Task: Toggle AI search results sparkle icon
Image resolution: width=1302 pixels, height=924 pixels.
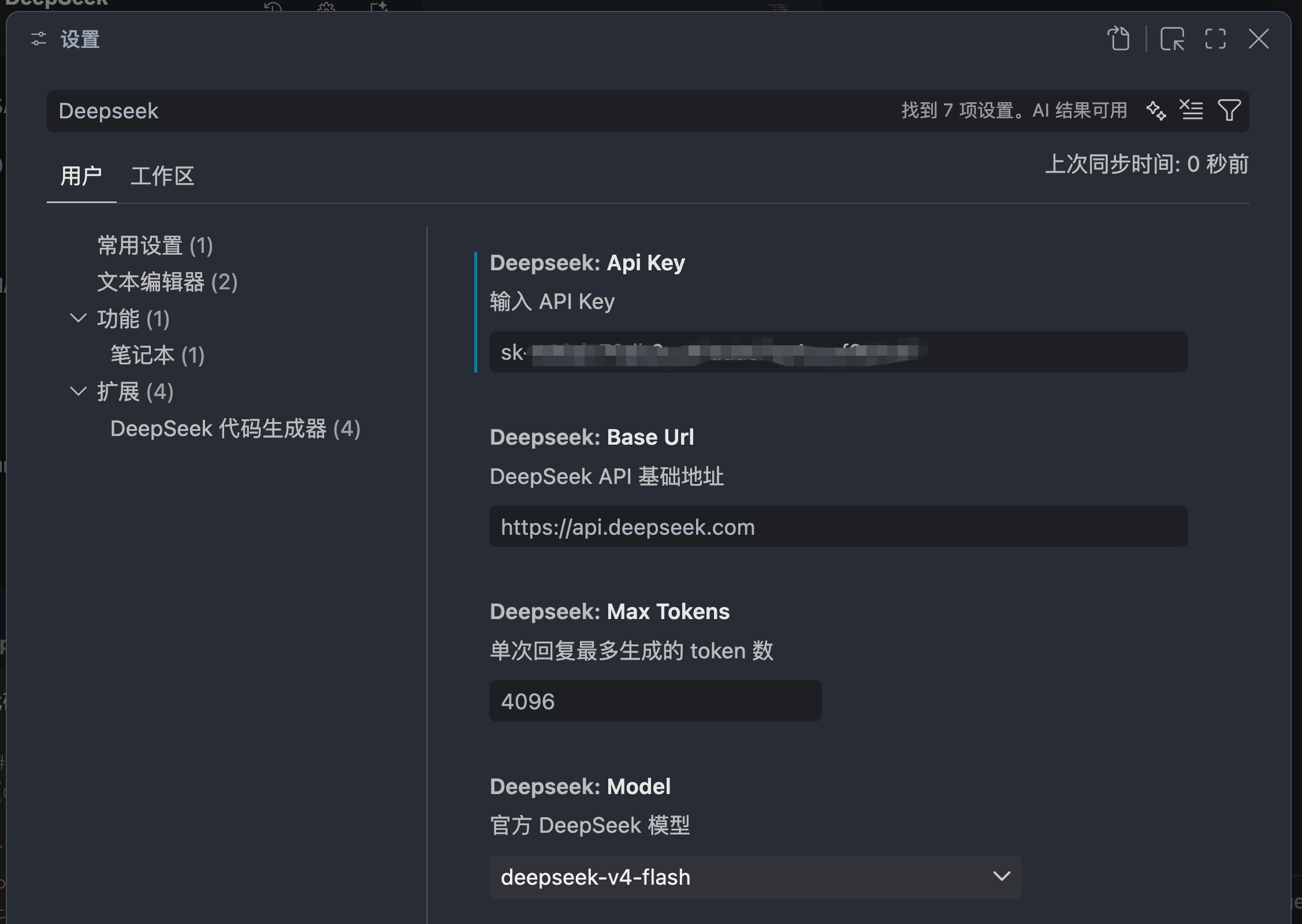Action: 1156,110
